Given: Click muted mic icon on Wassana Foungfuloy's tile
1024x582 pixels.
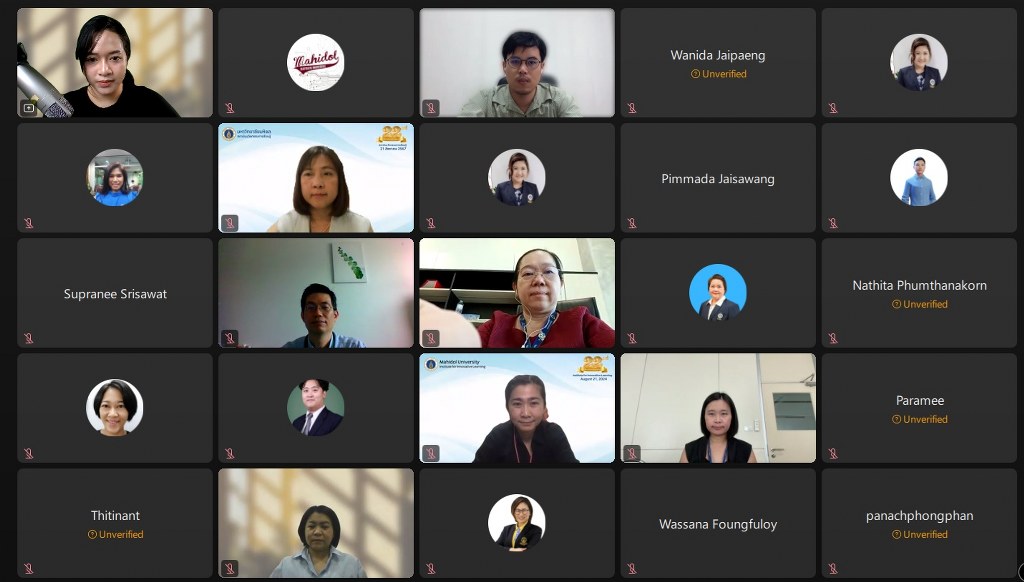Looking at the screenshot, I should [x=632, y=568].
